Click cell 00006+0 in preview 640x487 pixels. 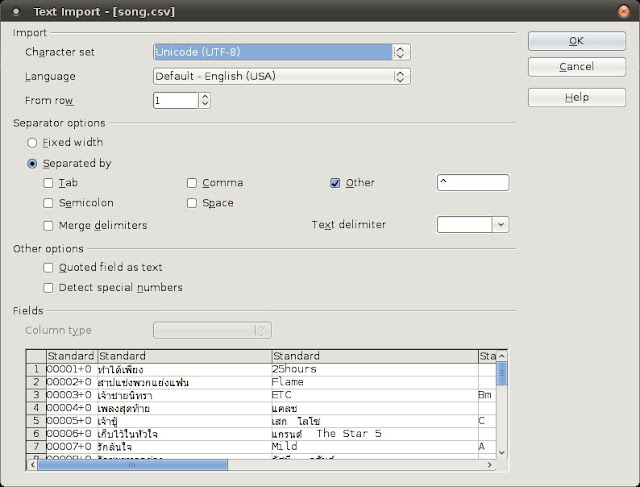click(x=71, y=434)
